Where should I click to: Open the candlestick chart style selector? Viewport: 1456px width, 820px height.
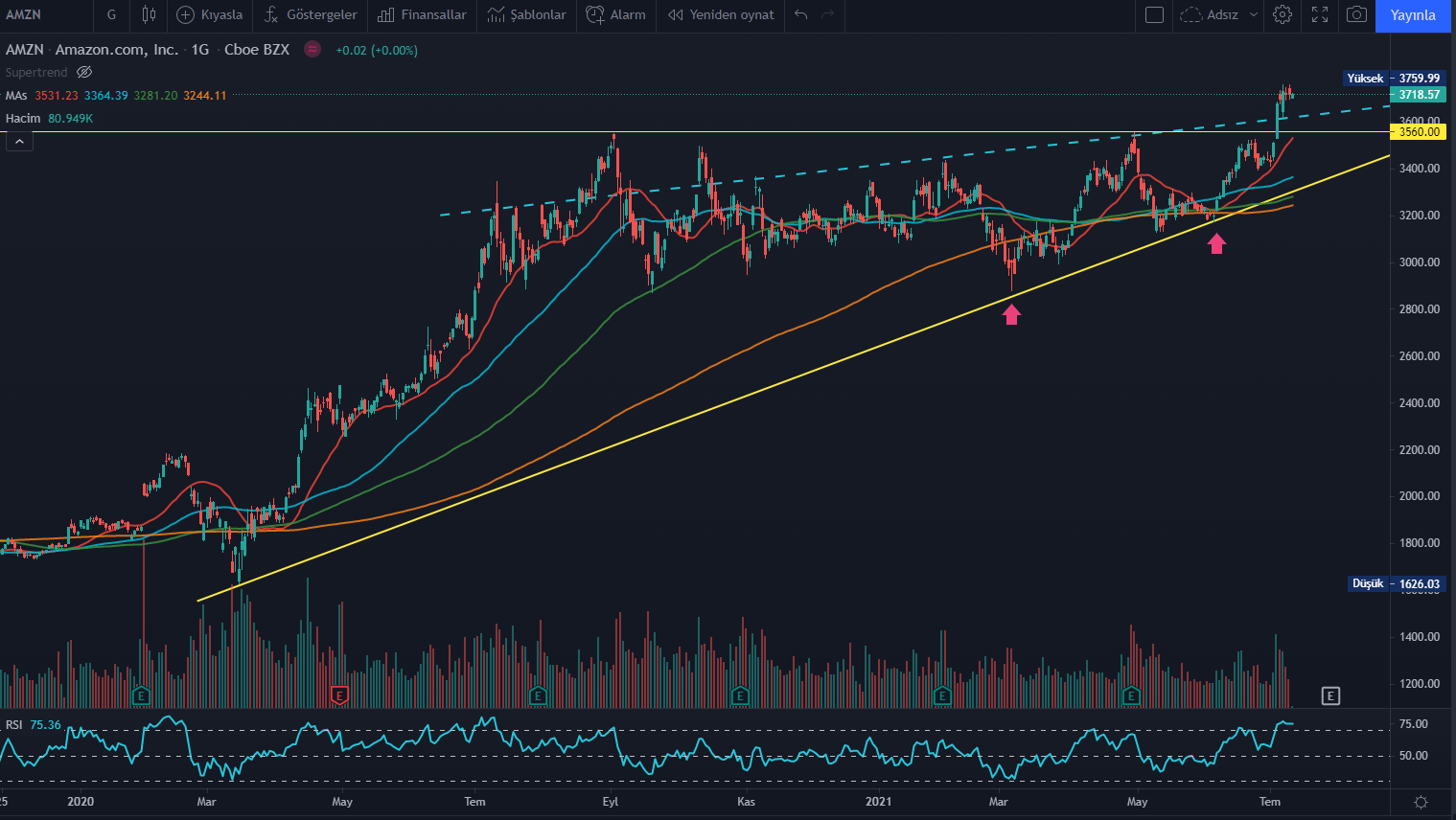(149, 14)
